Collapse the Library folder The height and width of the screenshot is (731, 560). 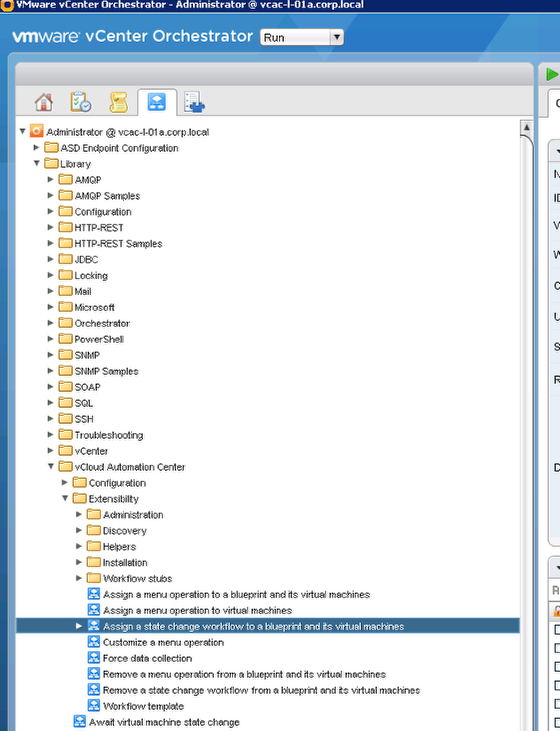click(x=36, y=163)
